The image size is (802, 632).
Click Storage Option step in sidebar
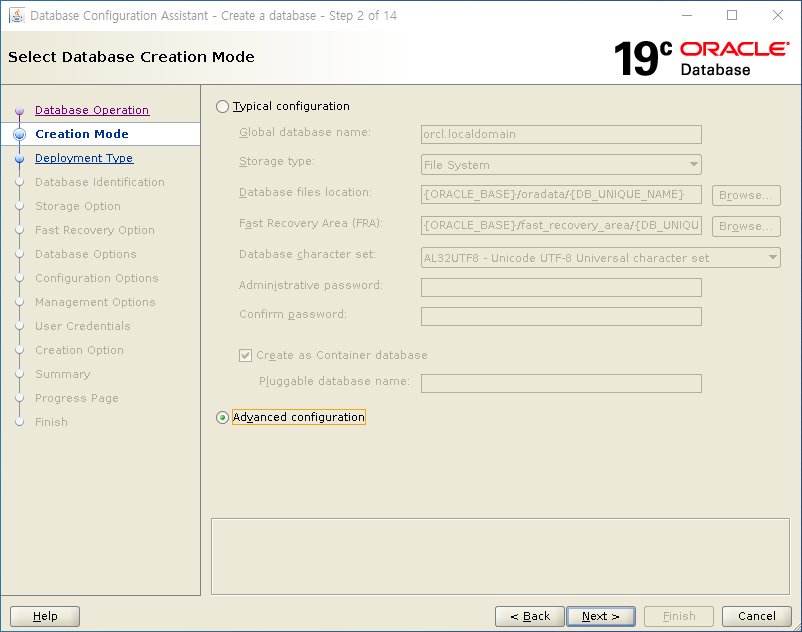point(78,206)
